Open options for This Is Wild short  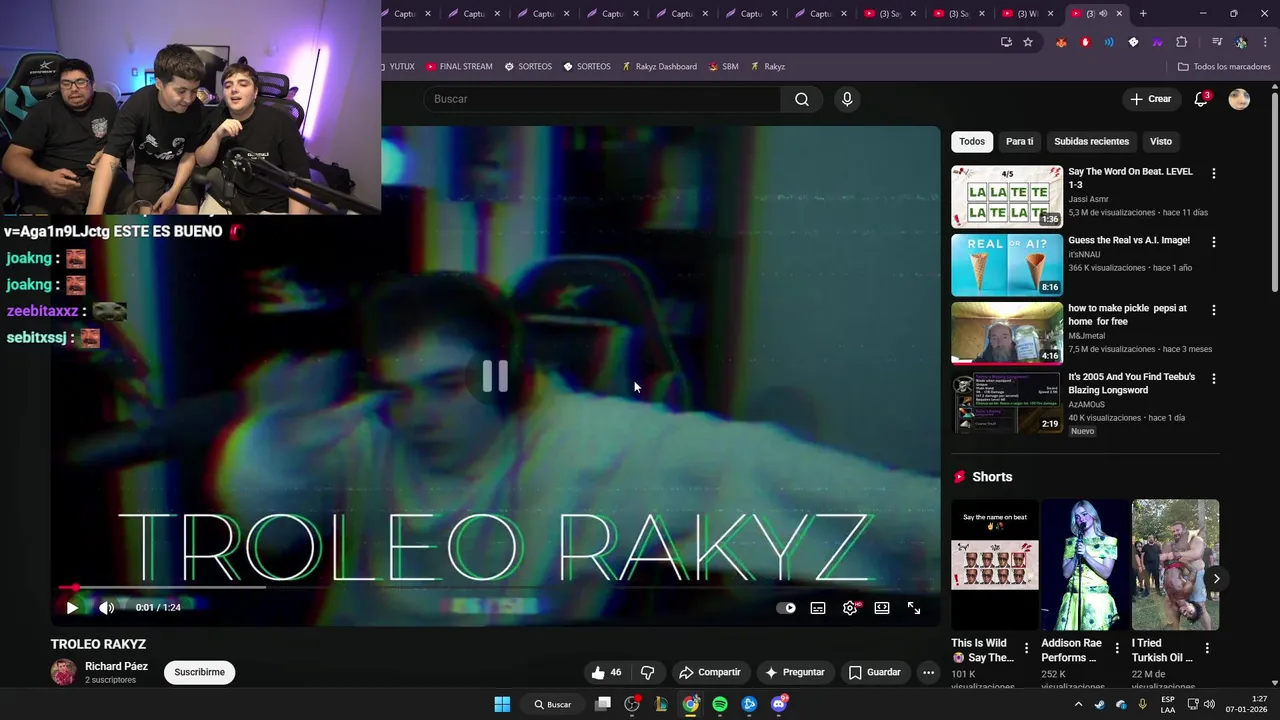pos(1026,648)
